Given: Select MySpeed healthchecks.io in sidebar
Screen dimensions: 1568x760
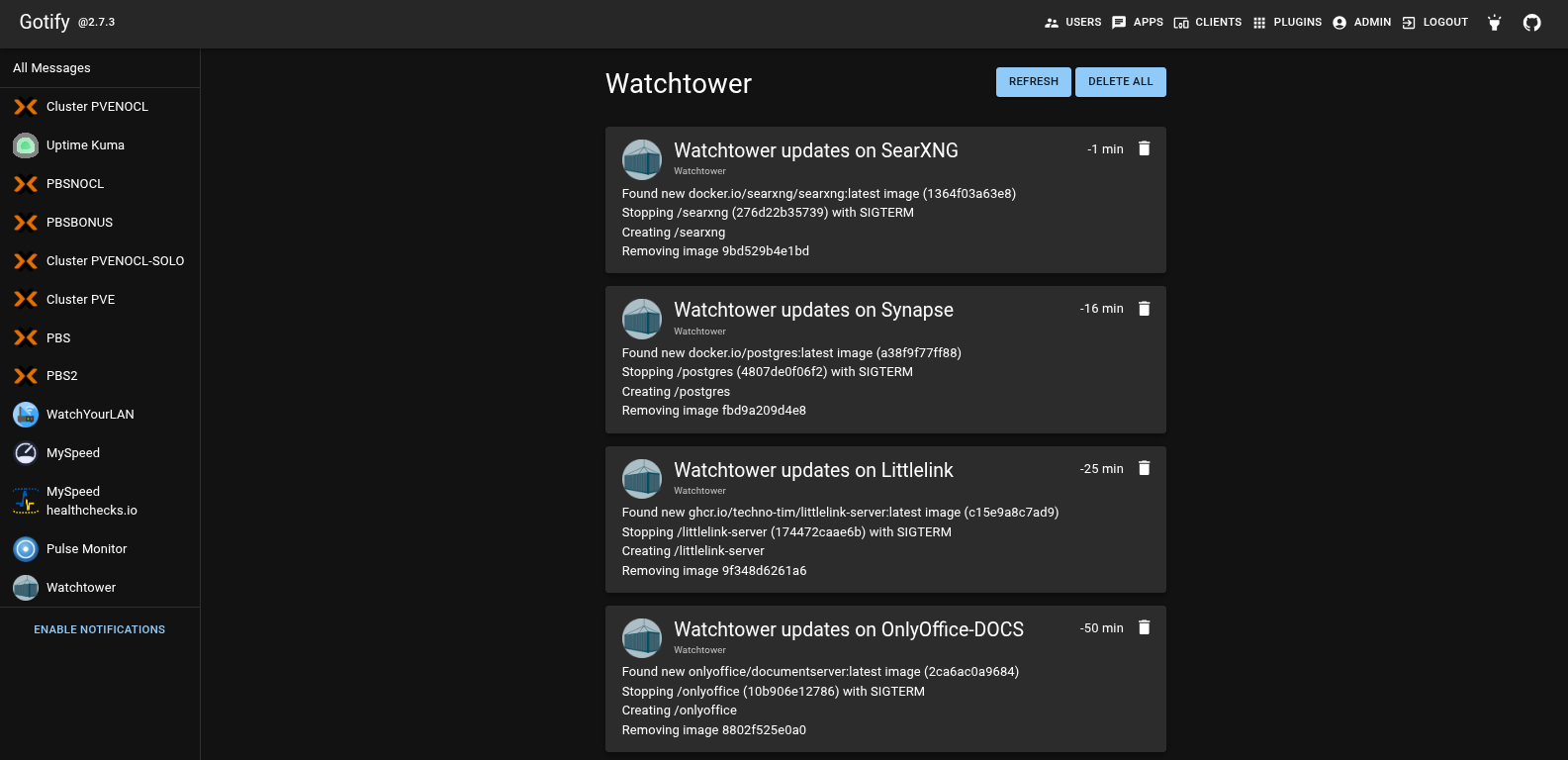Looking at the screenshot, I should [x=91, y=501].
